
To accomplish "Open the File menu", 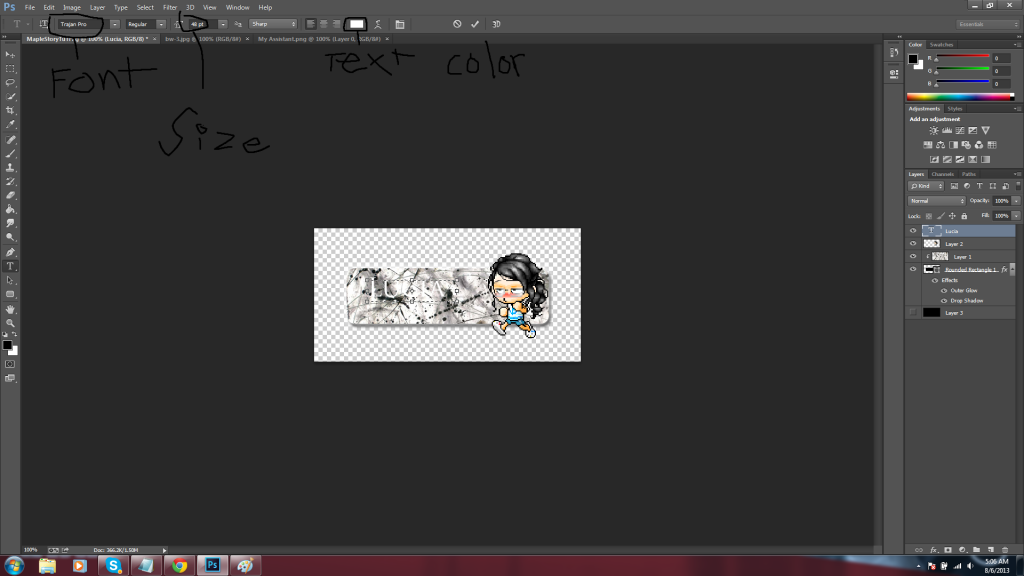I will point(29,7).
